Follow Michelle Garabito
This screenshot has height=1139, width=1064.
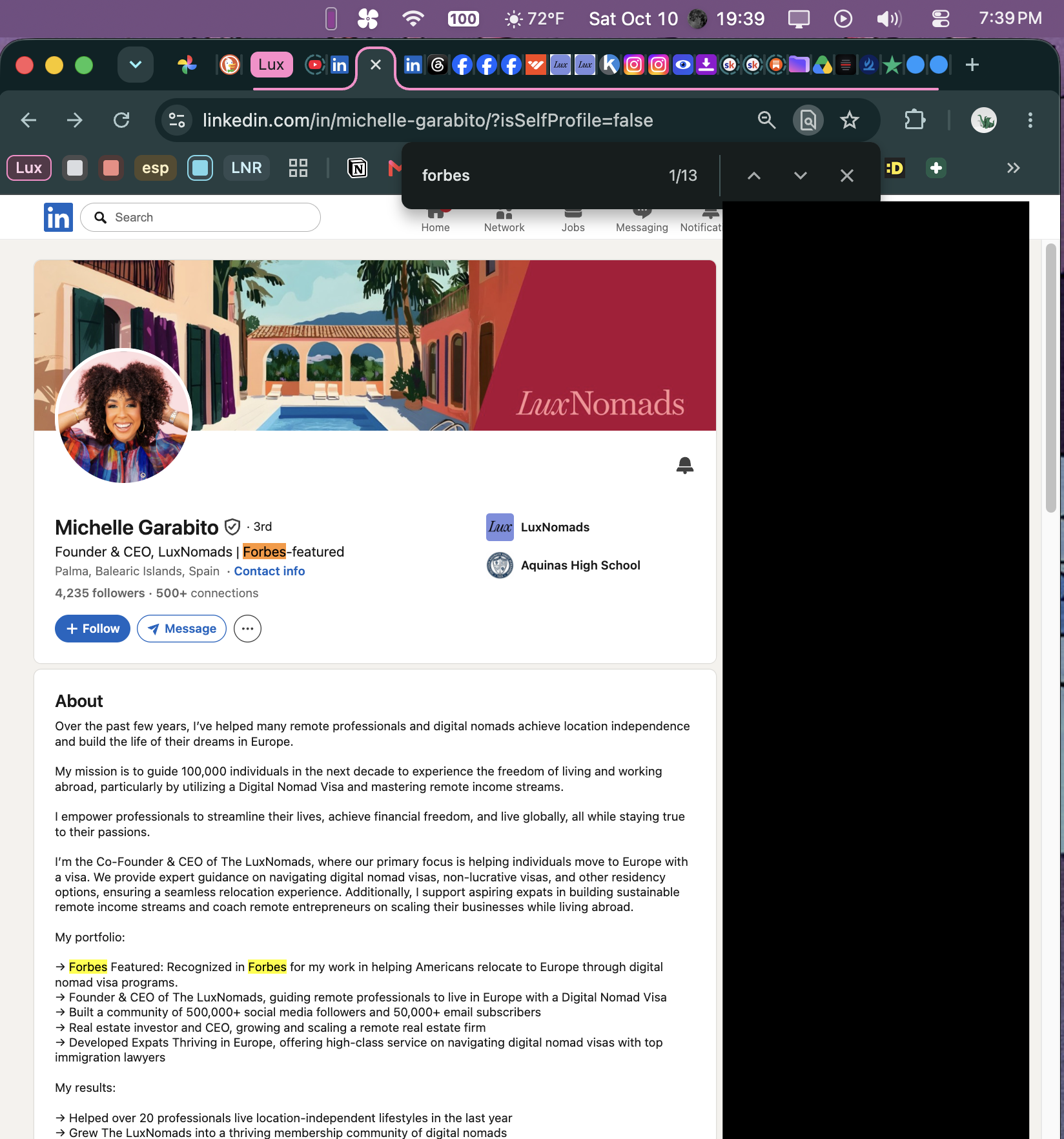(x=92, y=628)
